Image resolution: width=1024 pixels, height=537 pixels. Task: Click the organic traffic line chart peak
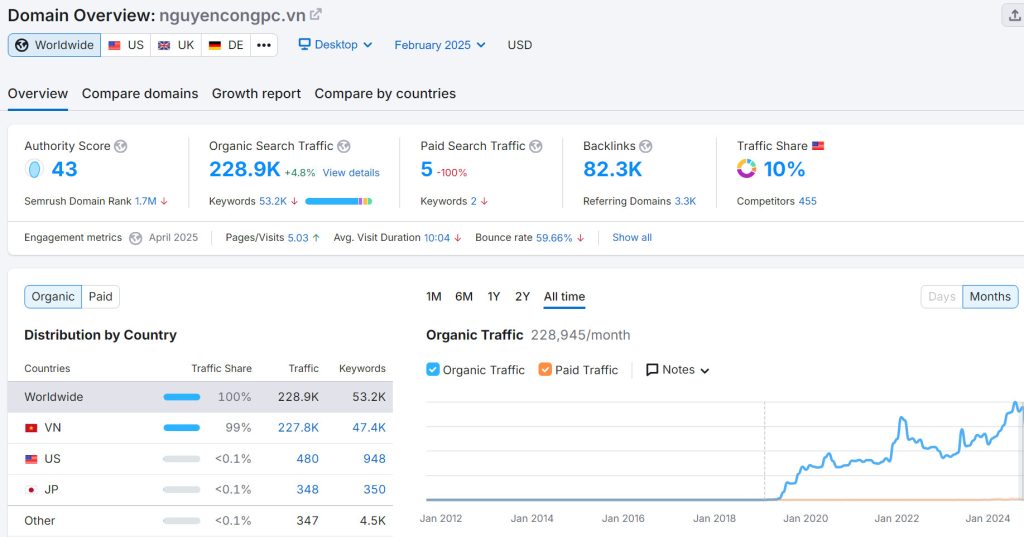click(1016, 404)
